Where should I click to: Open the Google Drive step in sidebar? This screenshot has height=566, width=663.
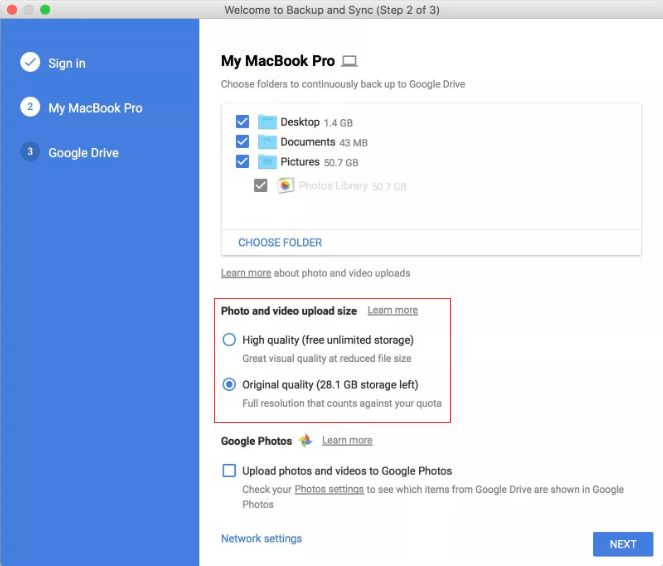(83, 153)
